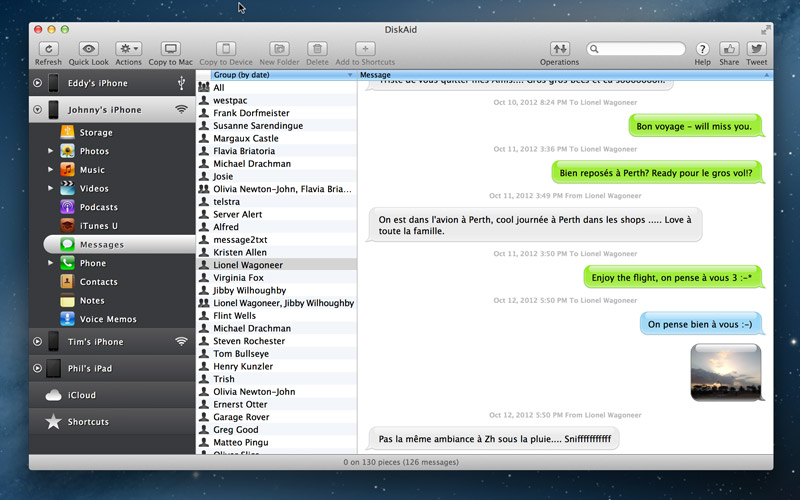Click the Share thumbs-up icon

pos(729,49)
